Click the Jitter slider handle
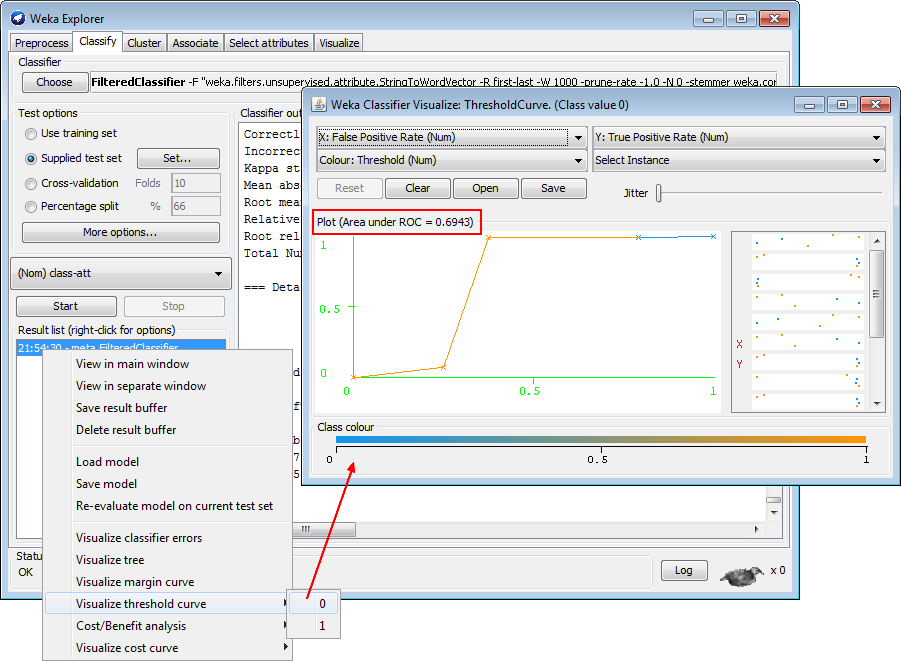This screenshot has width=901, height=661. 658,194
